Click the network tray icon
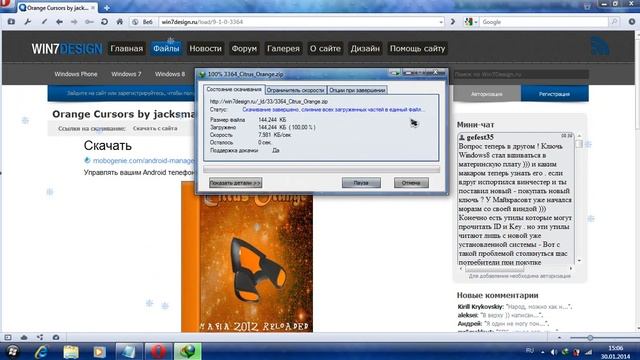This screenshot has width=640, height=360. point(588,352)
